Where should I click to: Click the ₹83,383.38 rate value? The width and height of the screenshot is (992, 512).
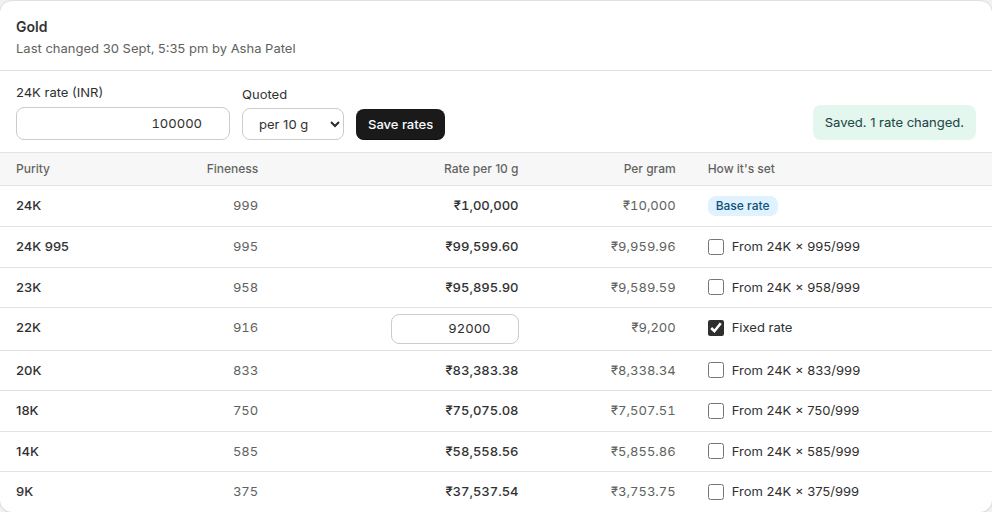click(x=481, y=370)
